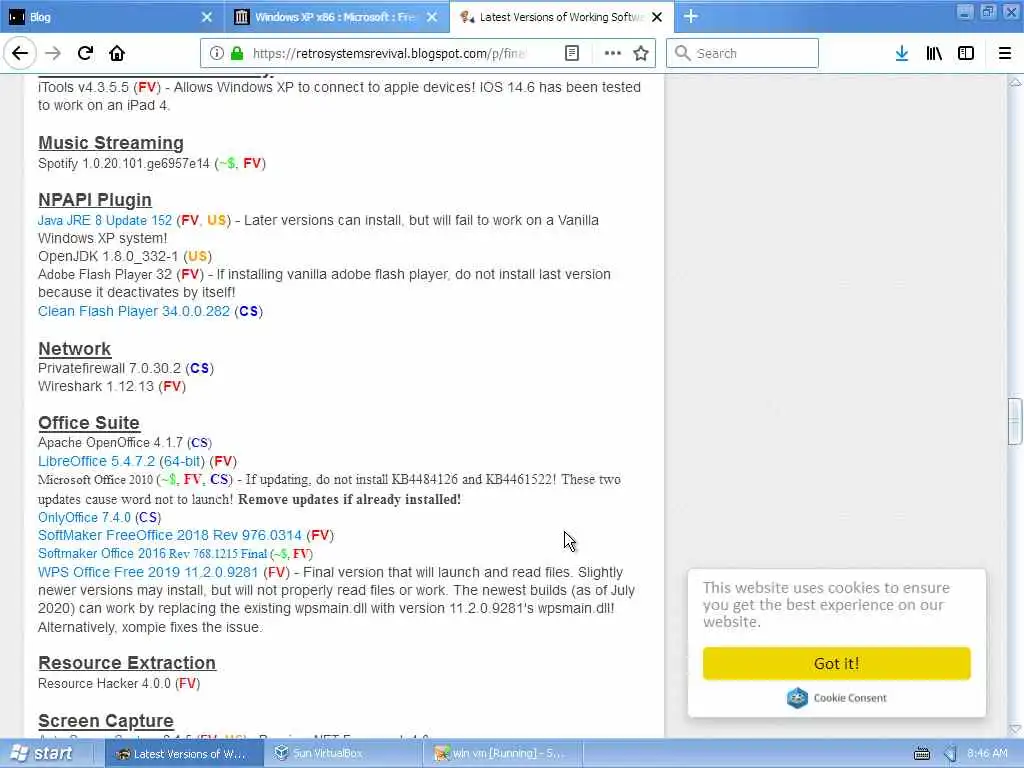Toggle reader view in address bar
The image size is (1024, 768).
571,53
